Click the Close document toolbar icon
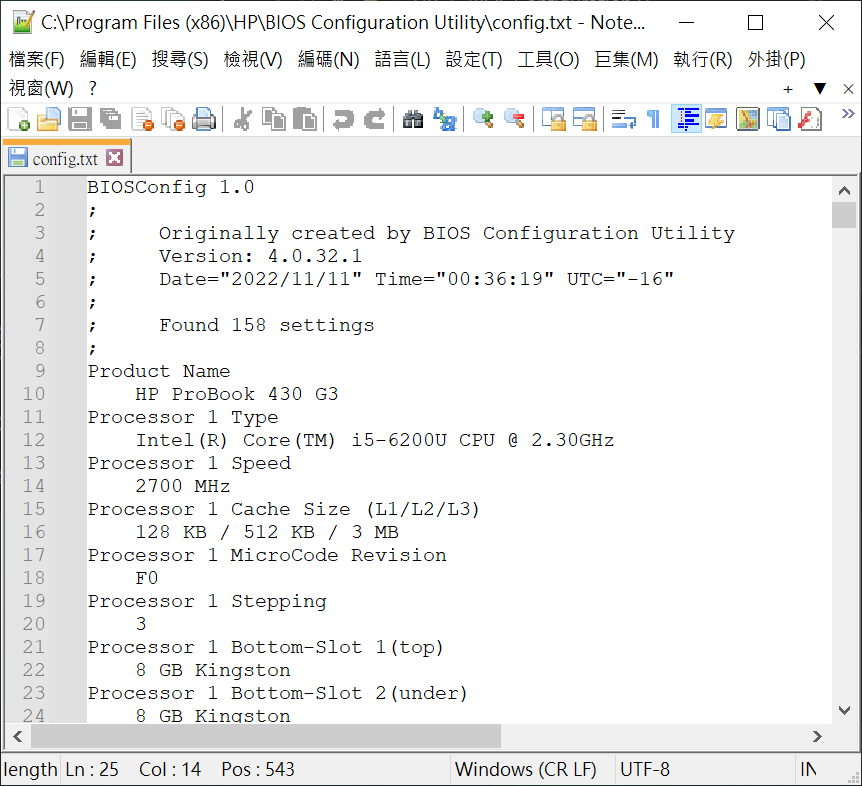 [142, 119]
